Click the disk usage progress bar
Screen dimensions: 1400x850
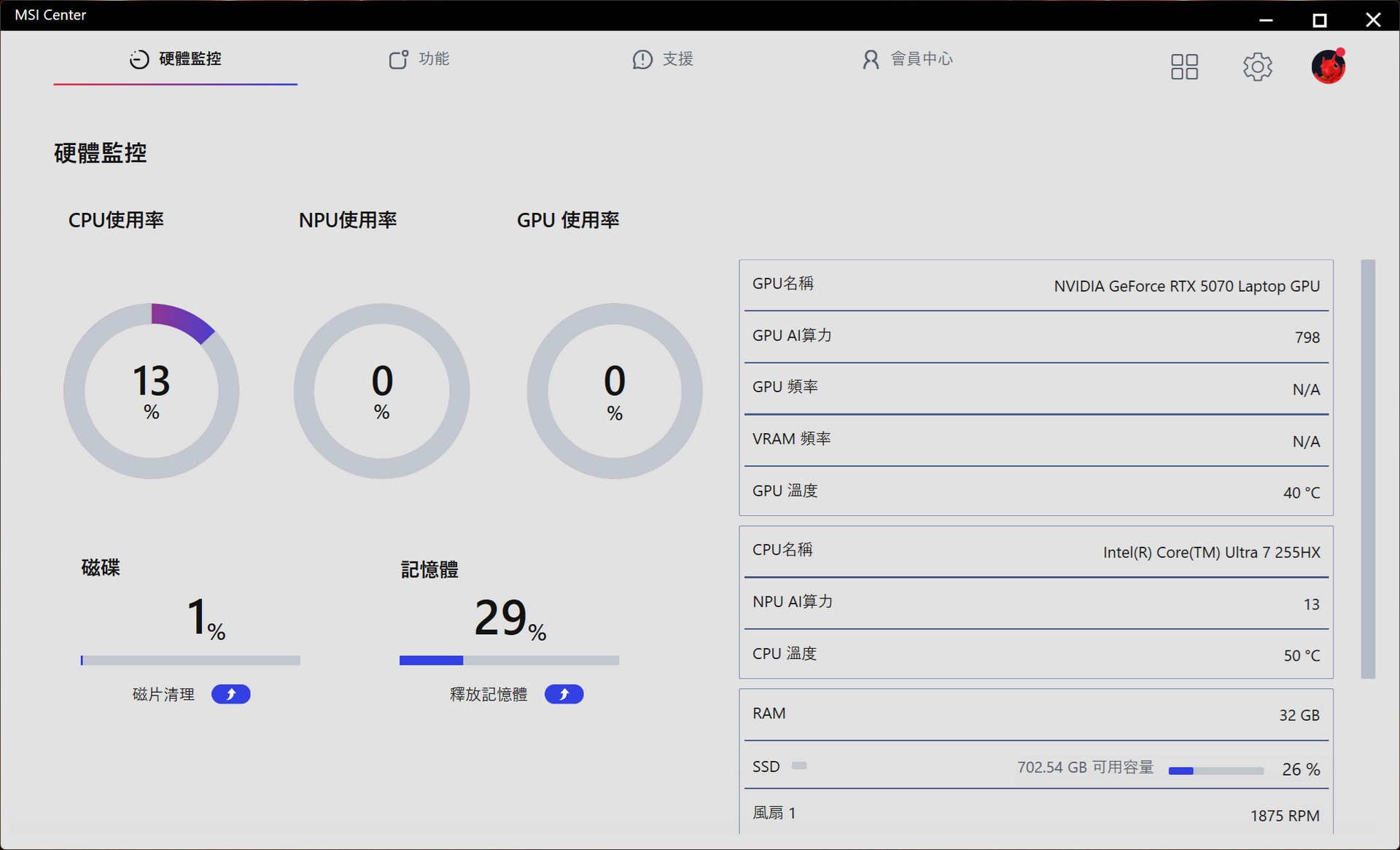coord(190,660)
